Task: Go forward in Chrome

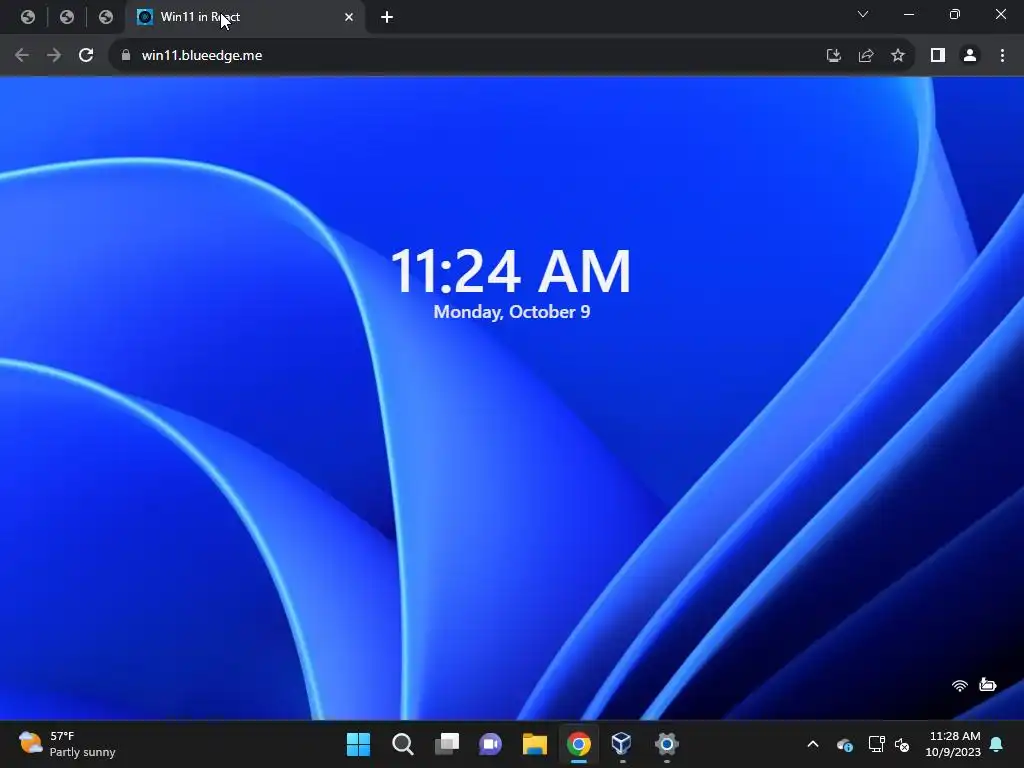Action: pyautogui.click(x=54, y=56)
